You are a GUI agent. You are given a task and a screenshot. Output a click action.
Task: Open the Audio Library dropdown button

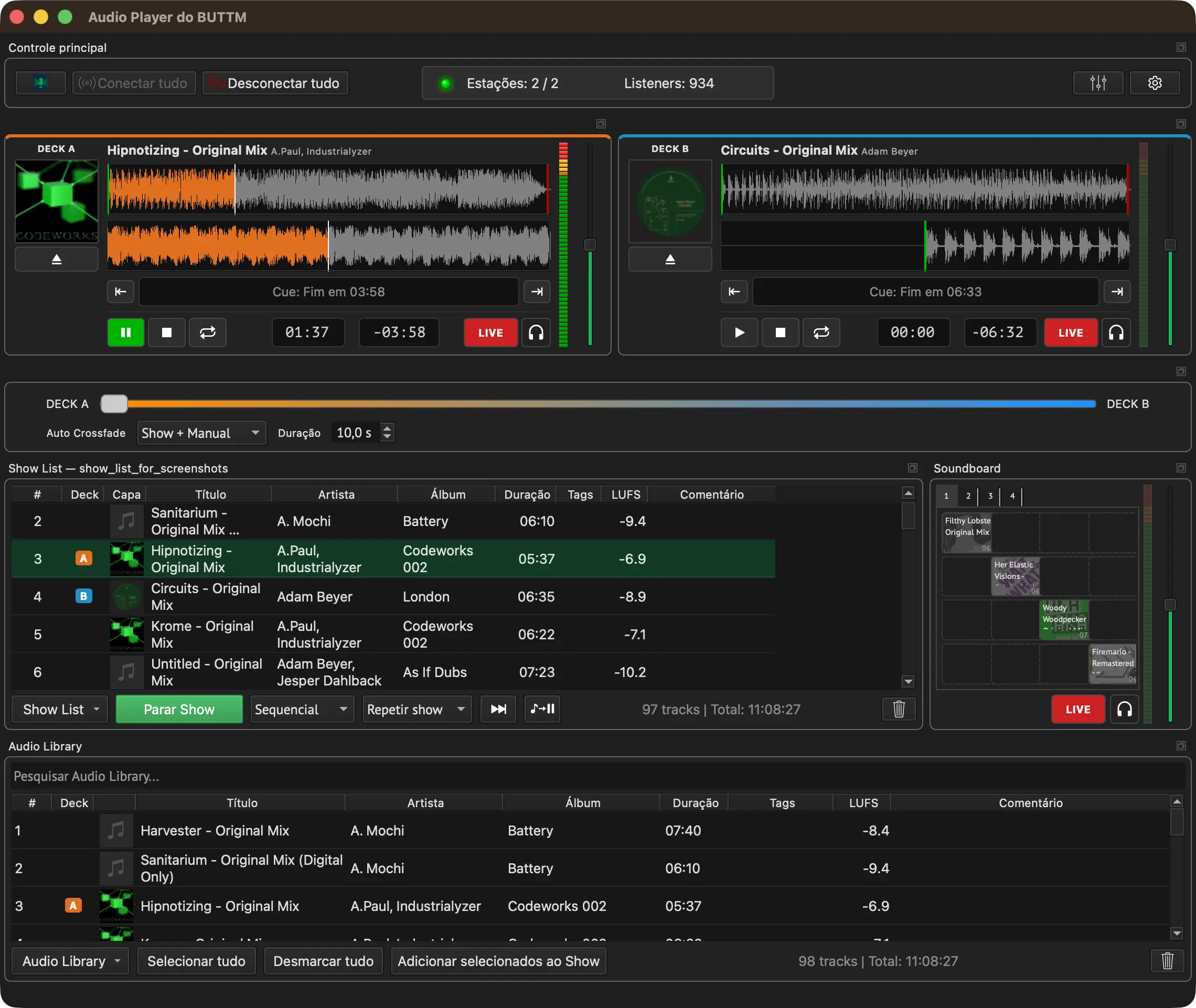click(70, 961)
